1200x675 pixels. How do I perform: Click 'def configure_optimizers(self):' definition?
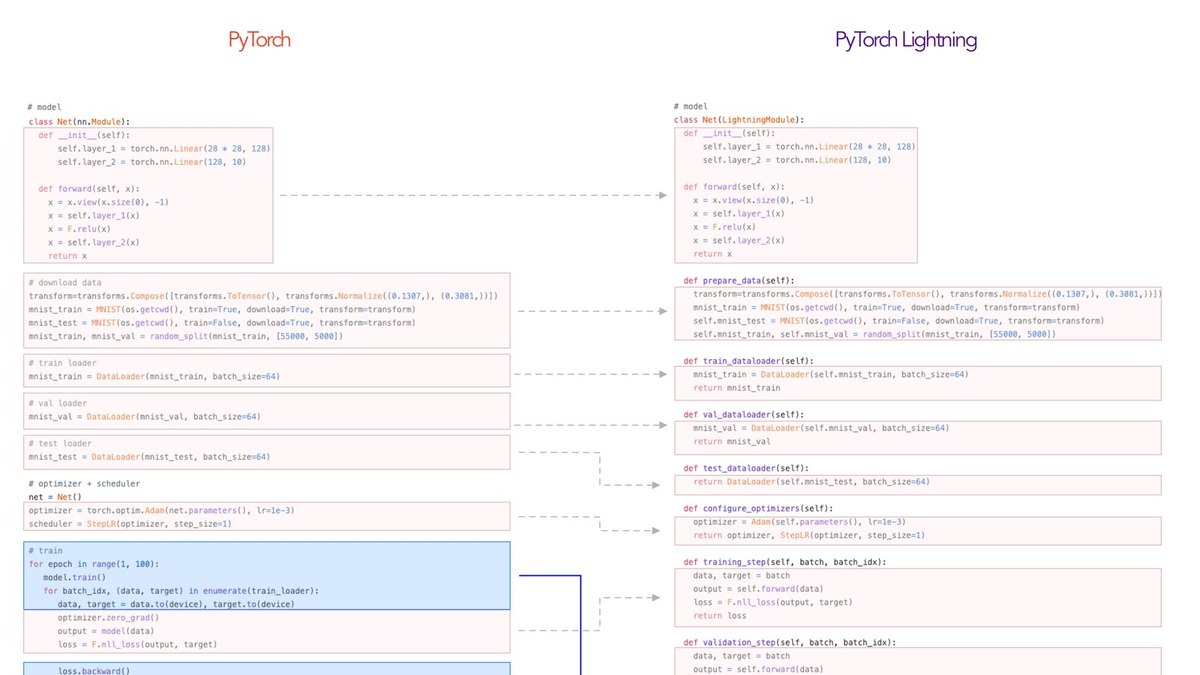tap(758, 508)
